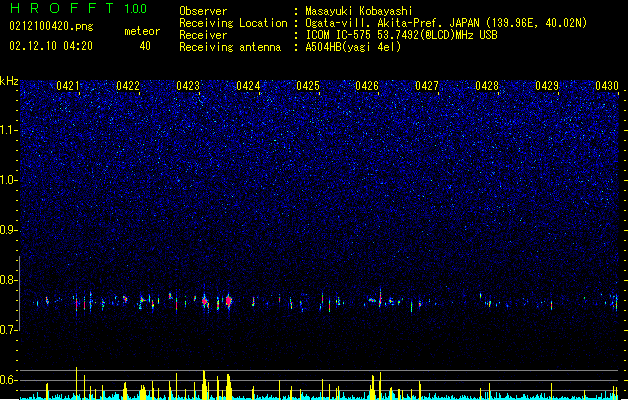The width and height of the screenshot is (629, 400).
Task: Click the file name 0212100420.png
Action: [x=51, y=27]
